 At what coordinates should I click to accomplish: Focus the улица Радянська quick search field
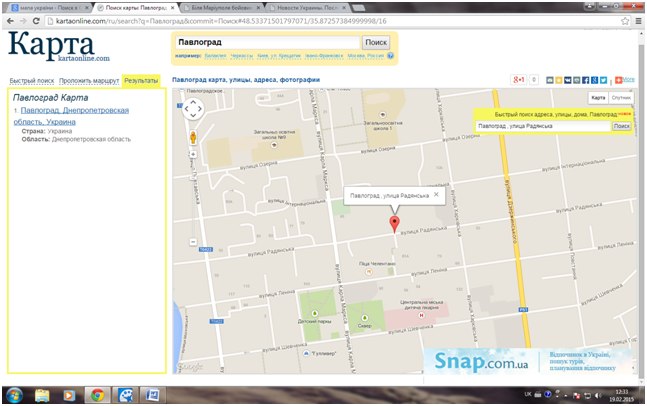543,126
